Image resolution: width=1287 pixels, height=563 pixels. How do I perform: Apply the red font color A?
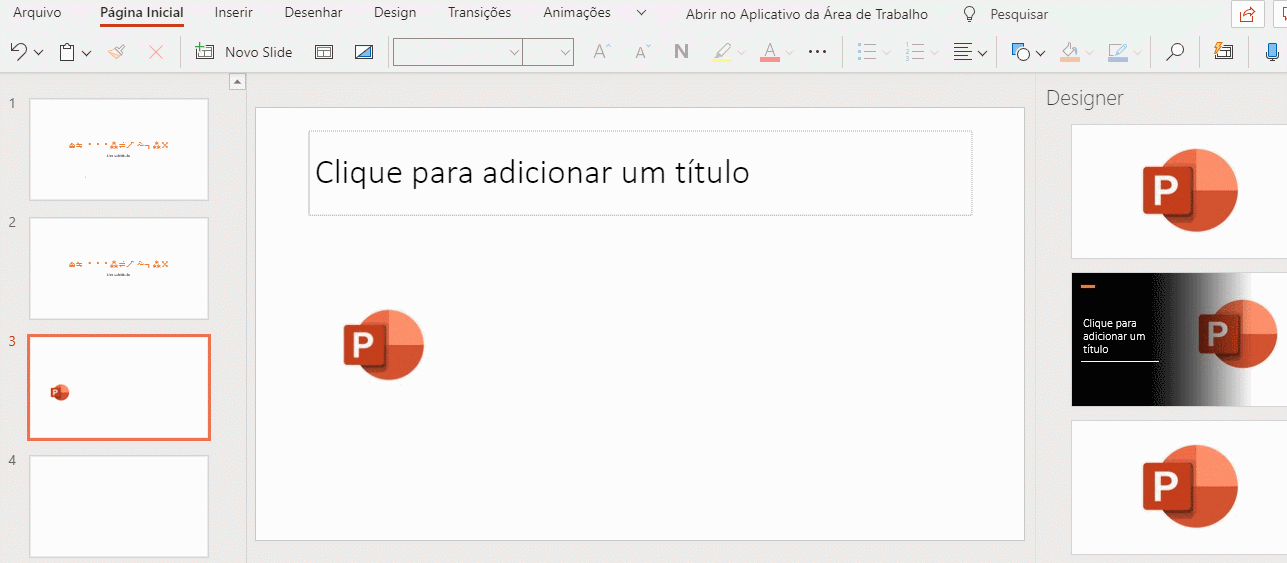[x=769, y=52]
